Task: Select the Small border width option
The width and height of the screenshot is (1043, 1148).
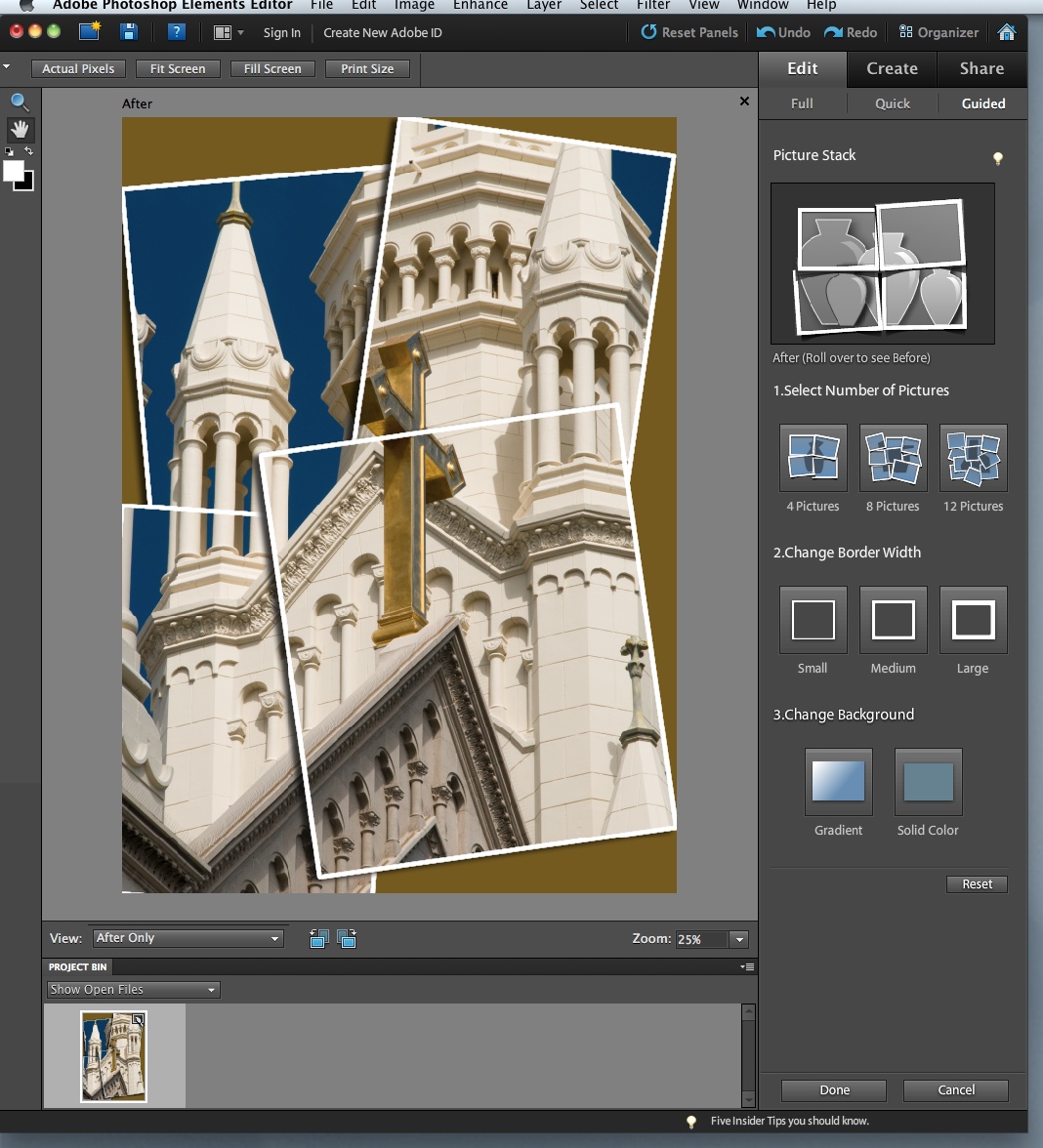Action: pyautogui.click(x=813, y=620)
